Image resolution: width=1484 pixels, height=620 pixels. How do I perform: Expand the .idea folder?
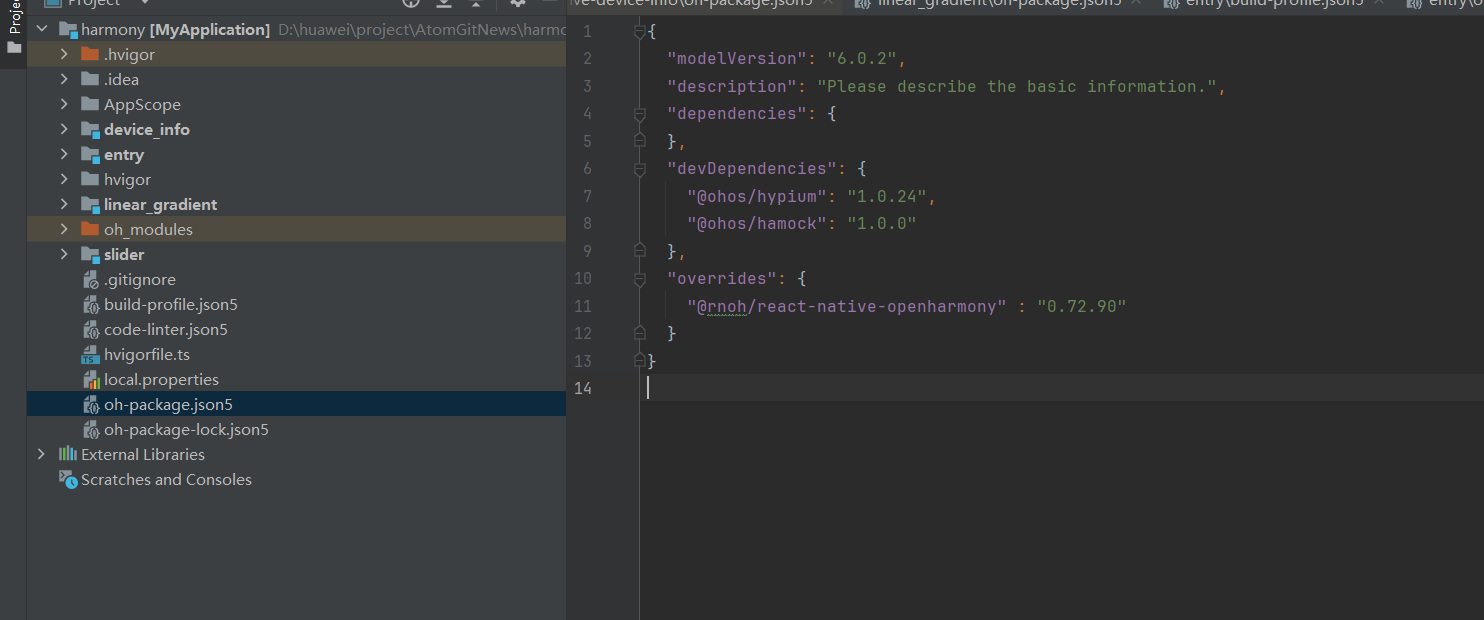pyautogui.click(x=64, y=79)
